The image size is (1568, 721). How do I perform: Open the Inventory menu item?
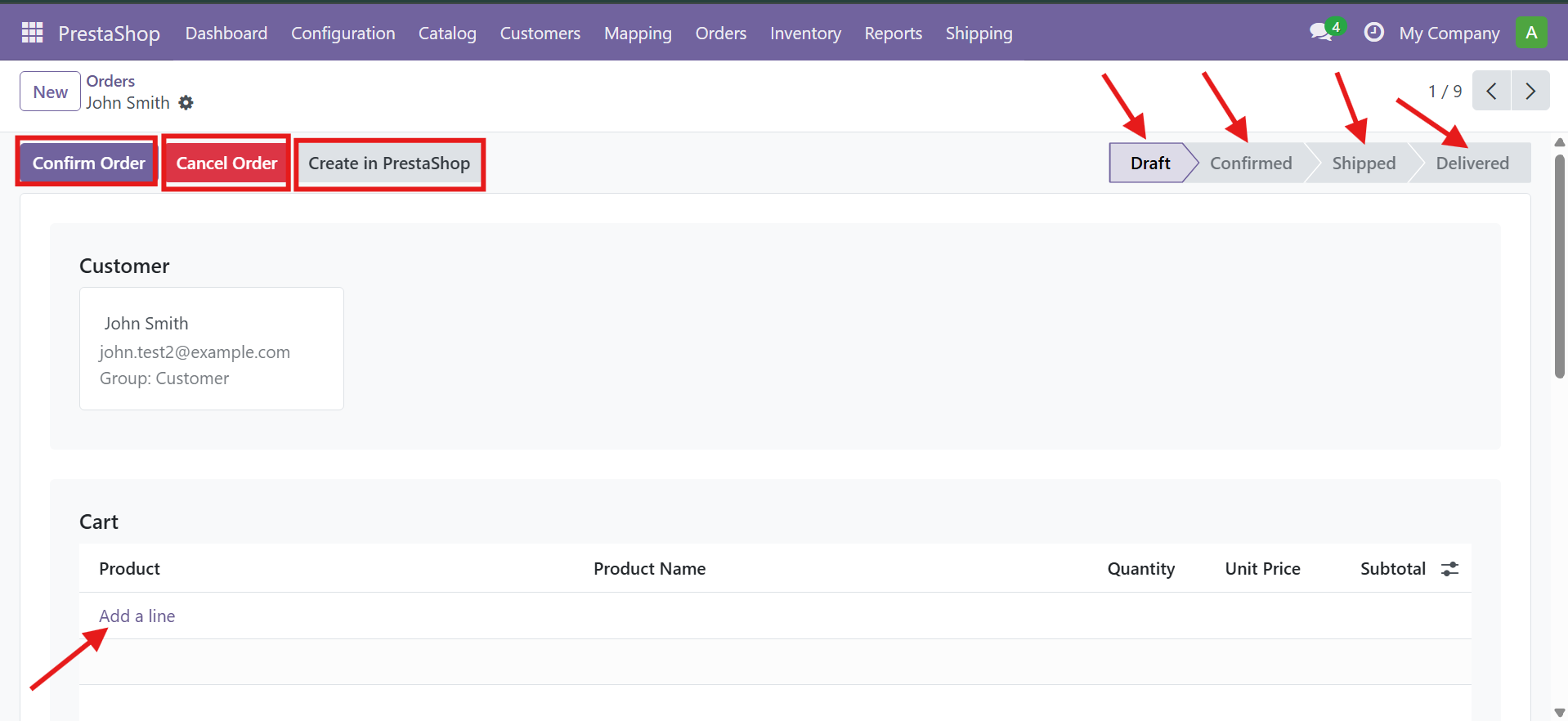tap(804, 34)
